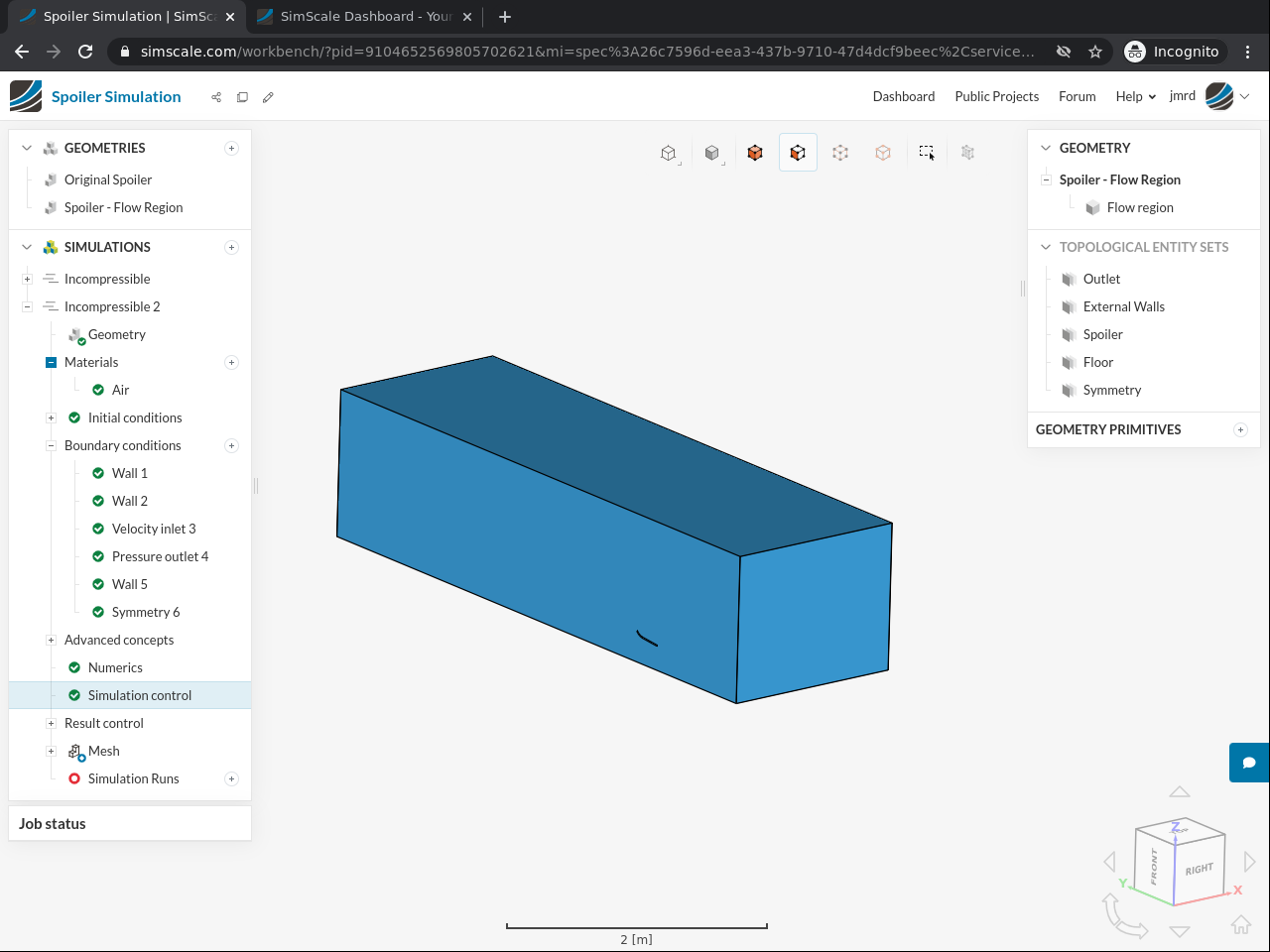Click the share project icon
This screenshot has height=952, width=1270.
[216, 97]
